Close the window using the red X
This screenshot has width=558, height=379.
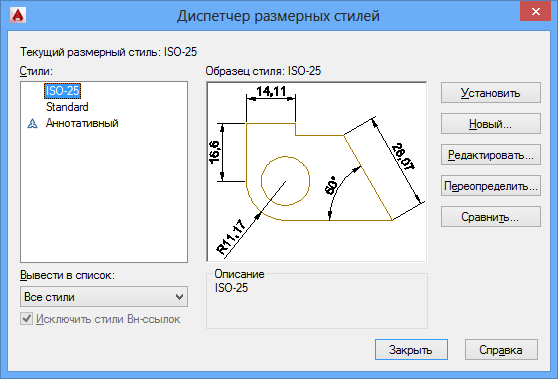(535, 11)
